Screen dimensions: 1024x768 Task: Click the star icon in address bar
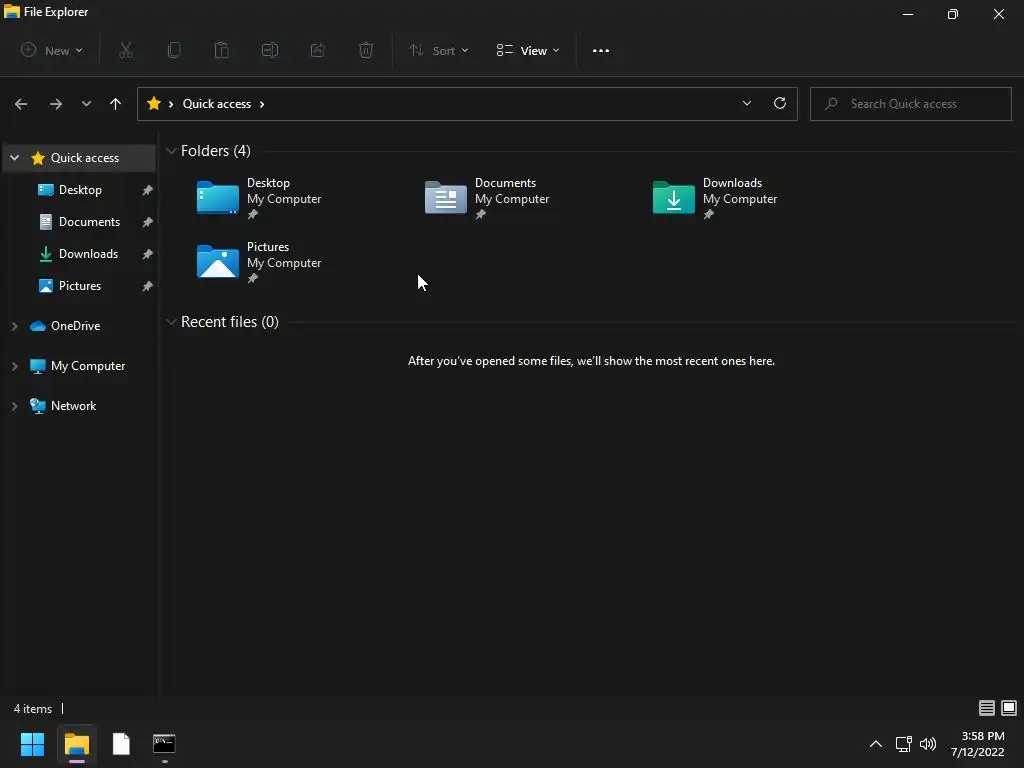click(154, 103)
